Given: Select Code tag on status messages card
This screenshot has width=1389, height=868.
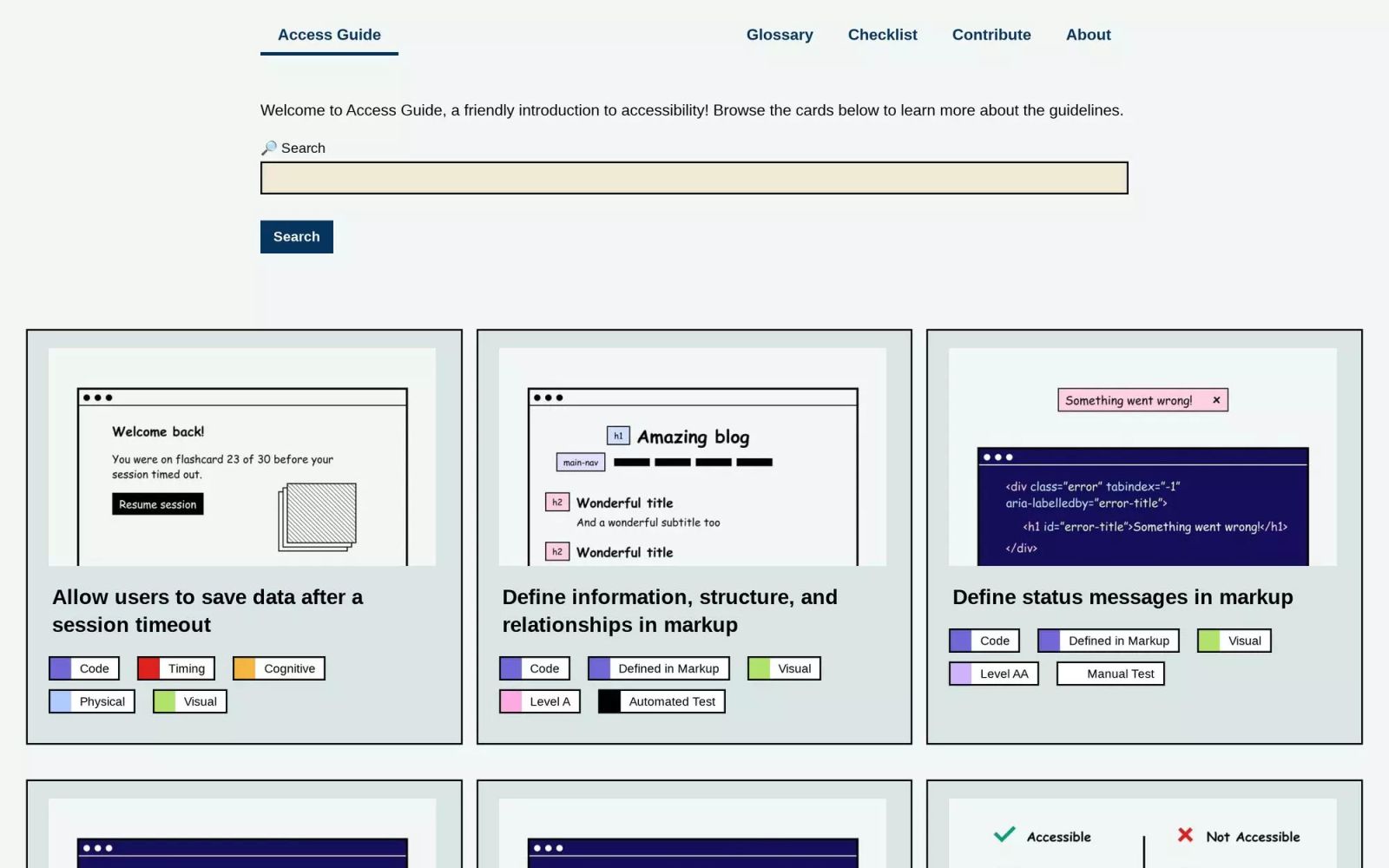Looking at the screenshot, I should click(x=984, y=641).
